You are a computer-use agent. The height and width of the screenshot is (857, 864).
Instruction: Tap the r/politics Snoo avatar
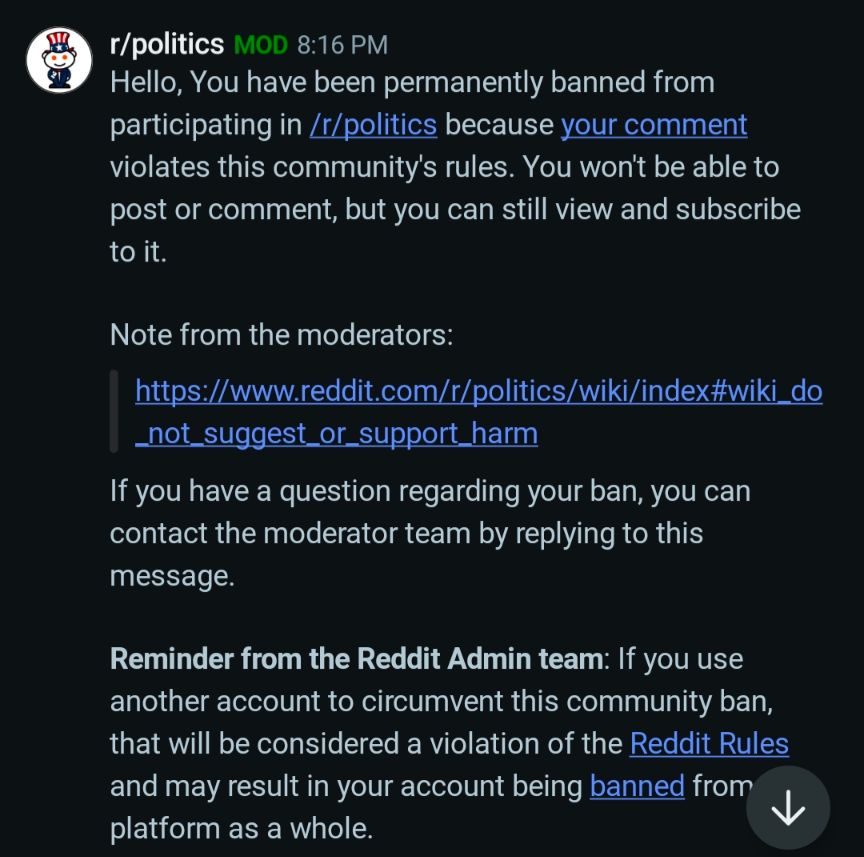(x=59, y=60)
